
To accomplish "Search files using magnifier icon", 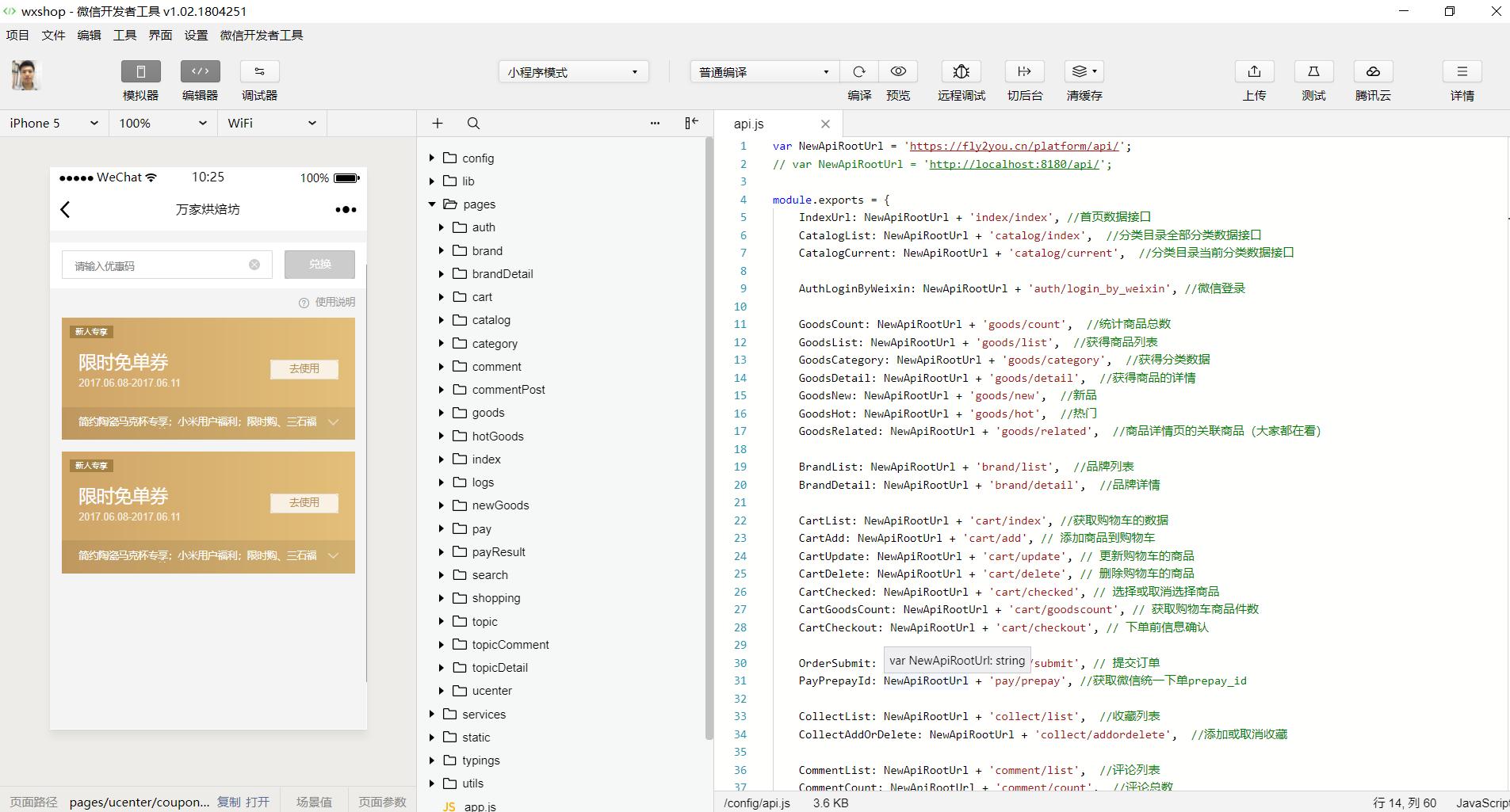I will 473,124.
